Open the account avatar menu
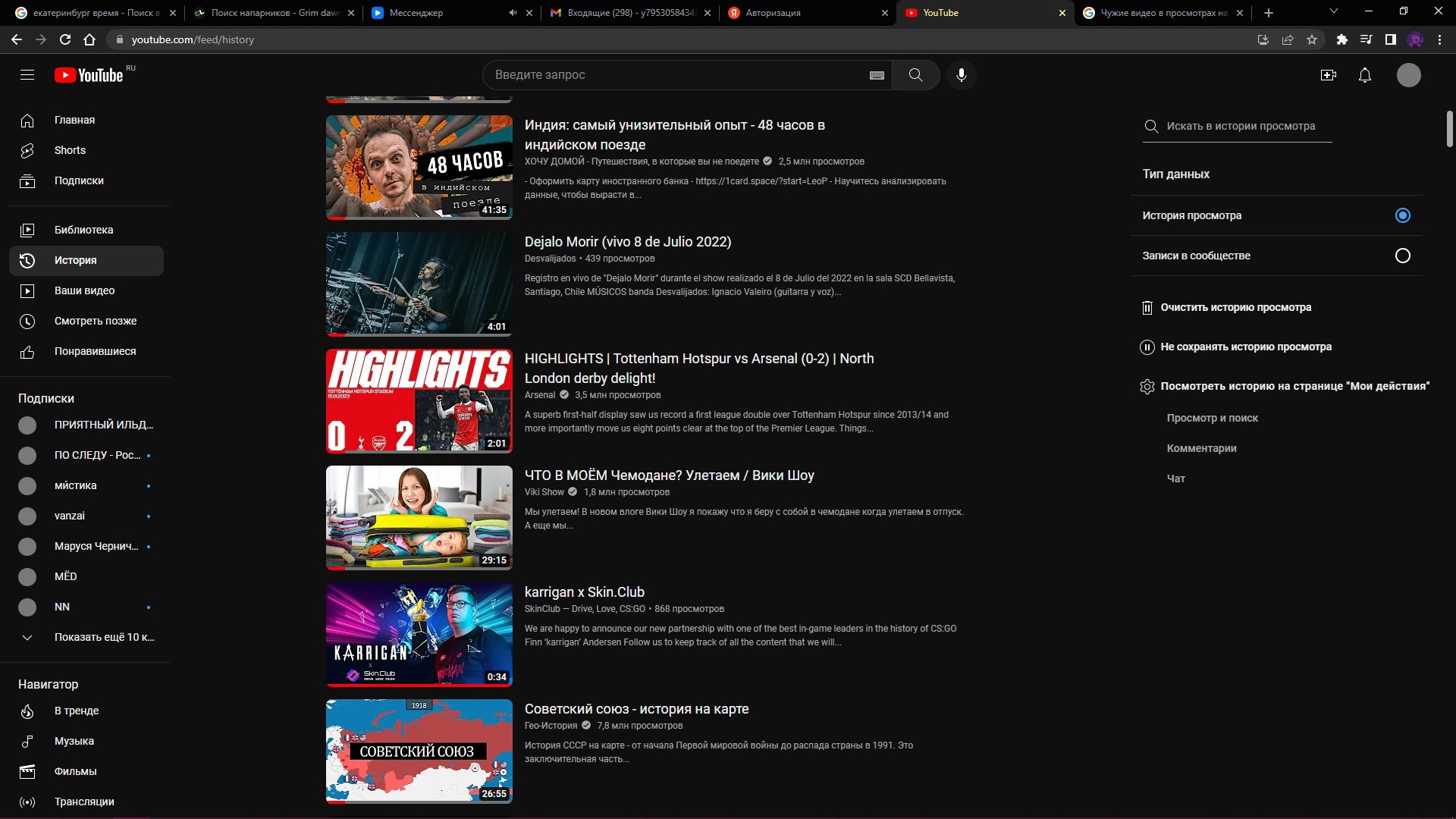This screenshot has height=819, width=1456. [x=1408, y=75]
